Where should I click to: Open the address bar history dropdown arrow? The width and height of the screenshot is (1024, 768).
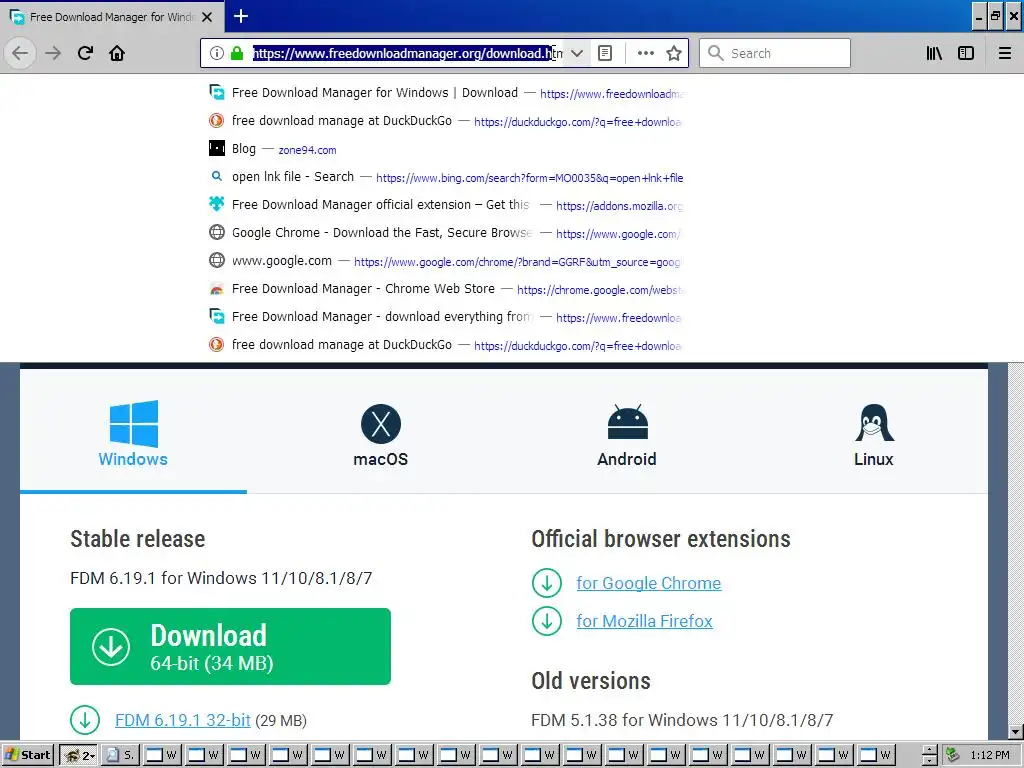pos(577,54)
